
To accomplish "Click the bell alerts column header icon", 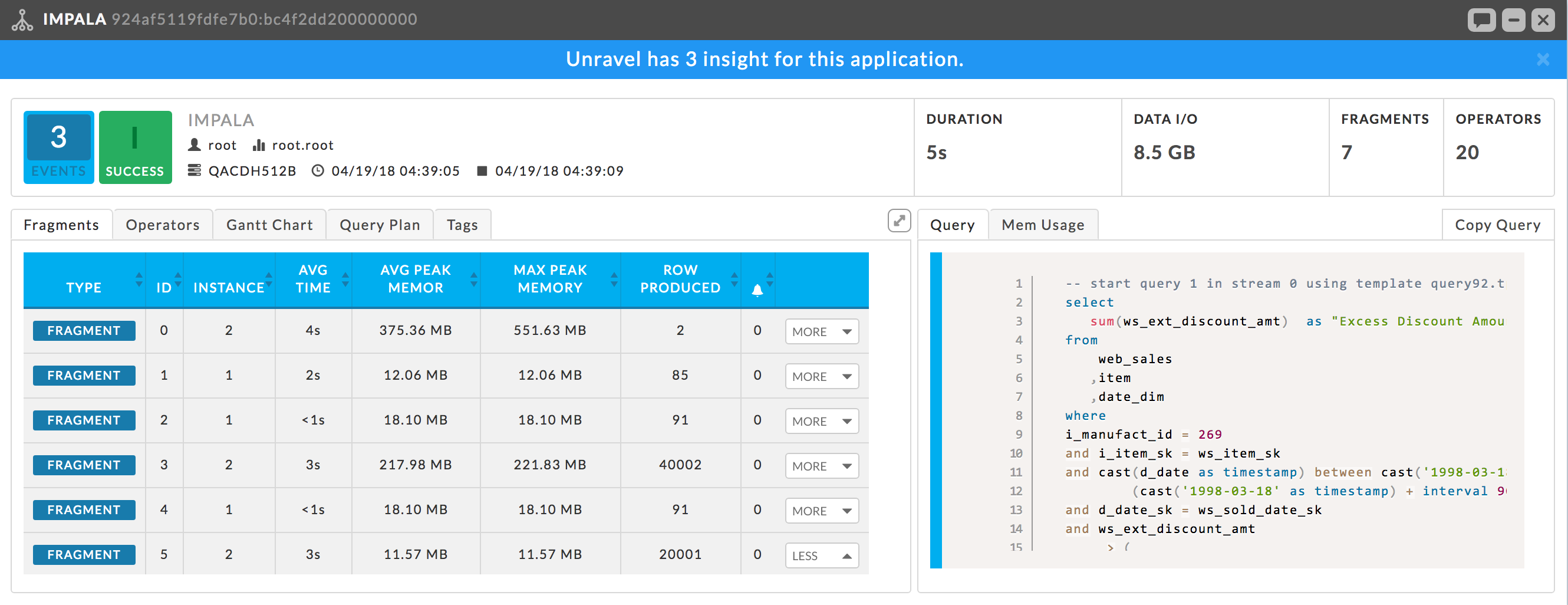I will click(757, 290).
